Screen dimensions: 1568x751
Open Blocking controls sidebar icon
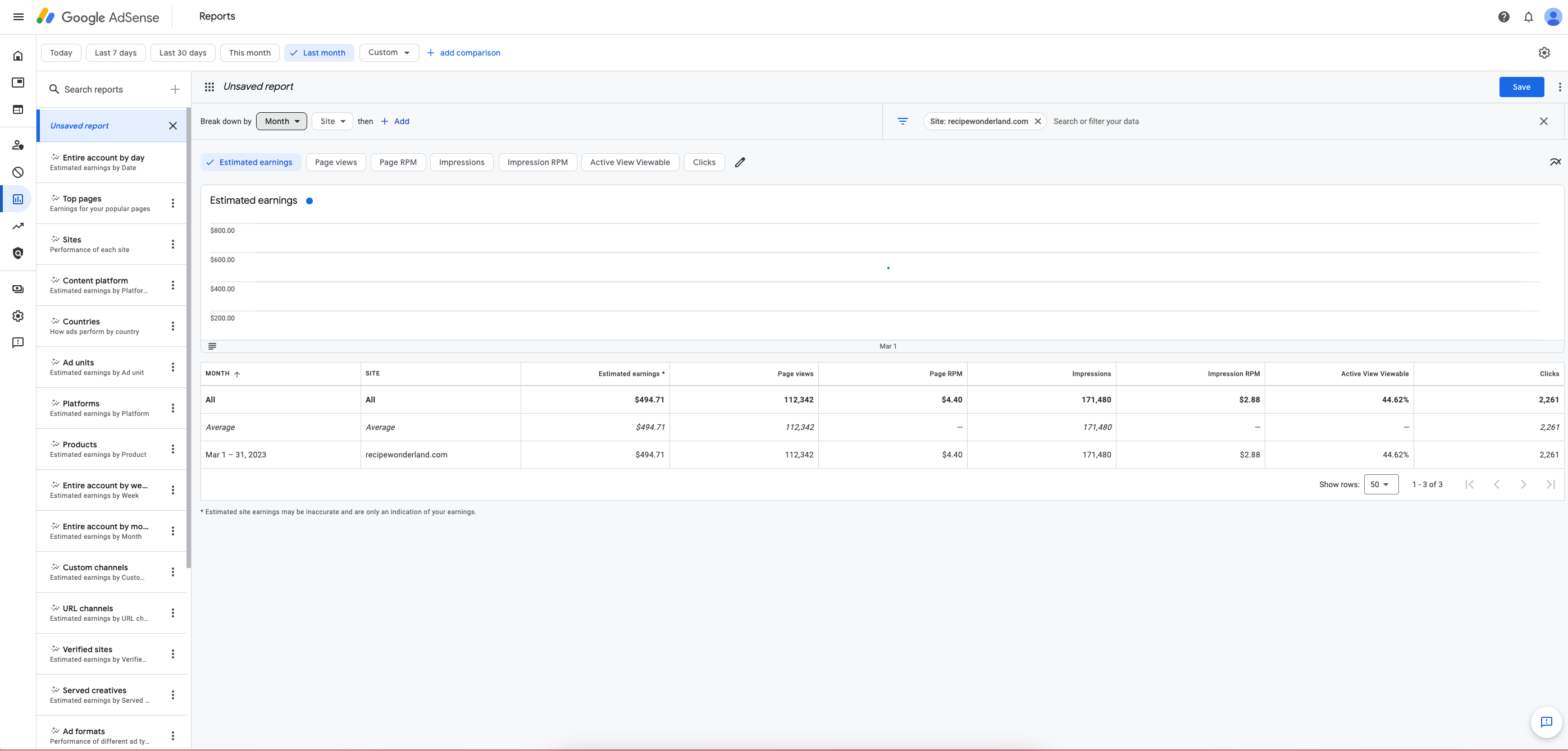19,172
